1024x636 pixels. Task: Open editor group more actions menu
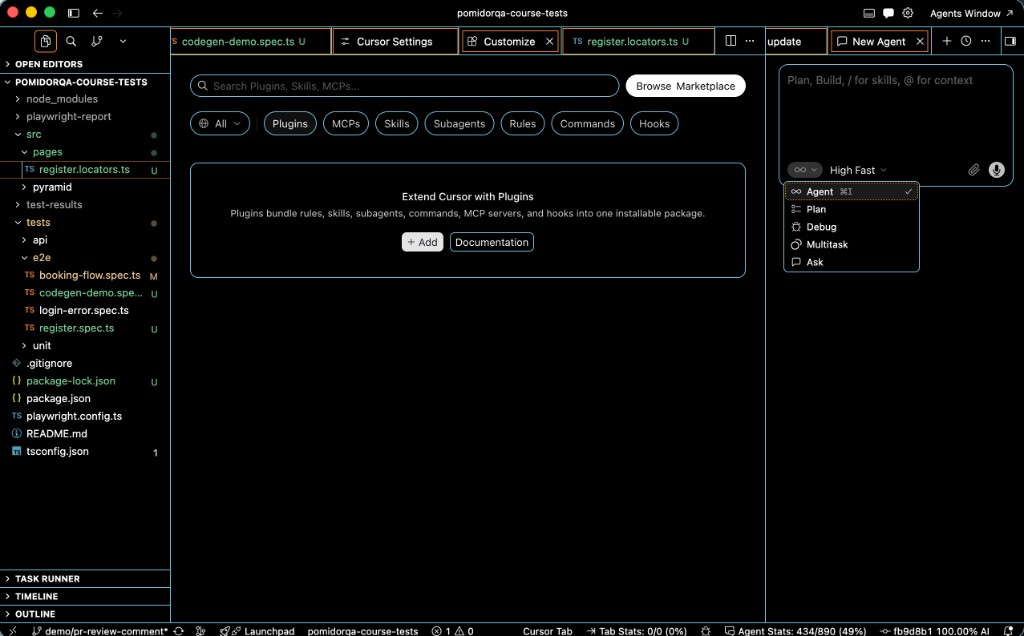(750, 40)
